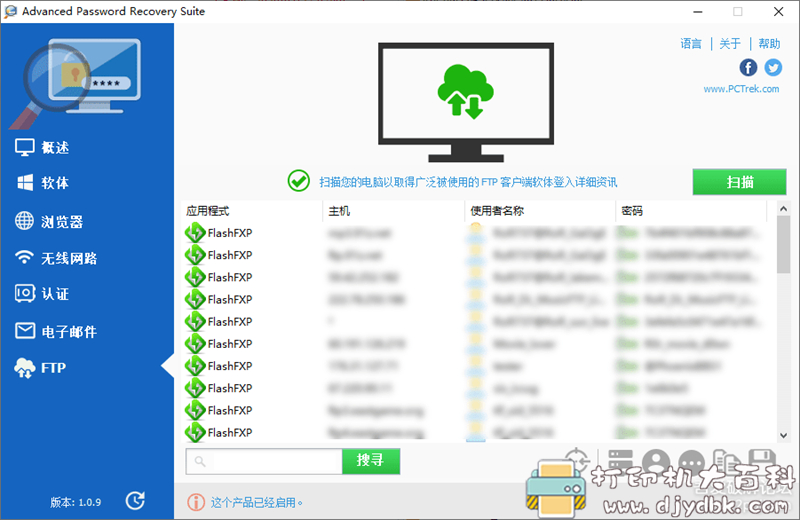
Task: Switch to the 浏览器 tab
Action: 62,221
